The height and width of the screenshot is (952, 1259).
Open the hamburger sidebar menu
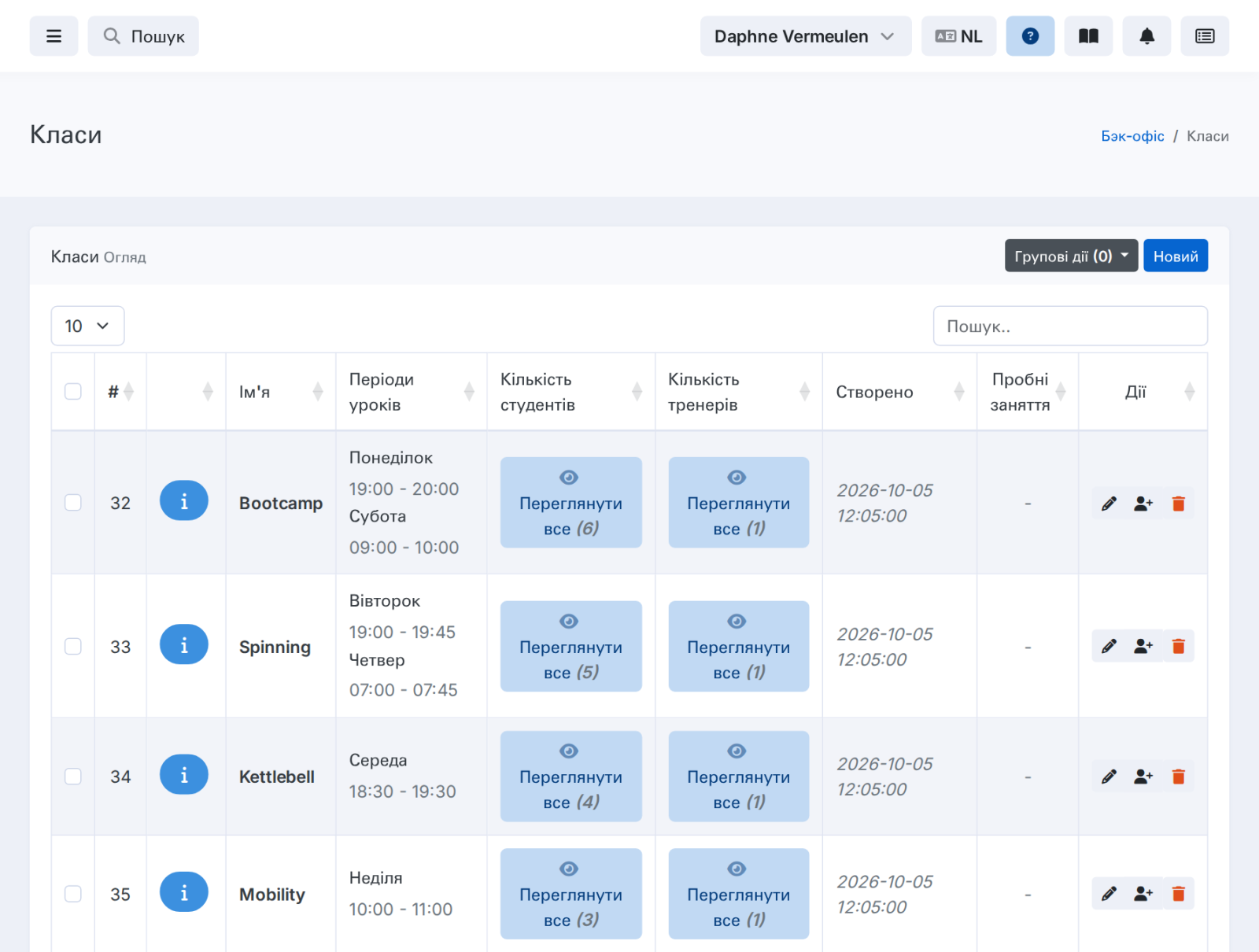coord(54,36)
